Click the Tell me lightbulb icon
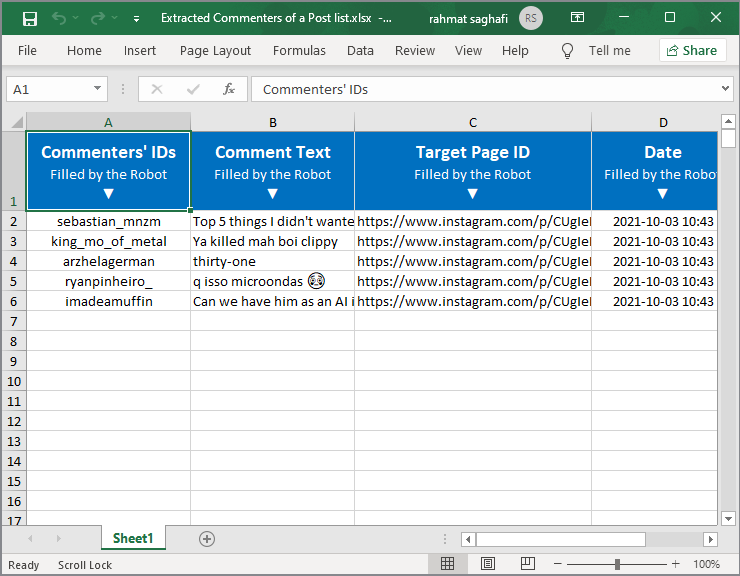This screenshot has height=576, width=740. pyautogui.click(x=567, y=51)
